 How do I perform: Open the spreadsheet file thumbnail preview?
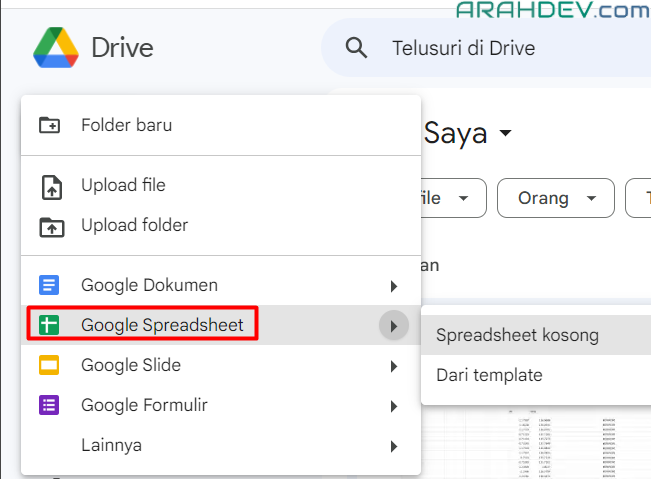pos(540,440)
